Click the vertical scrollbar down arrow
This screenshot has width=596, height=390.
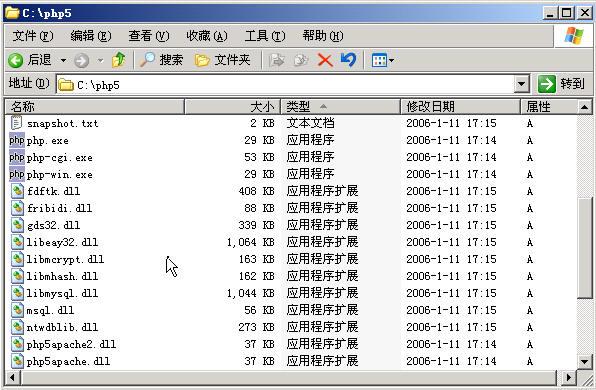584,361
